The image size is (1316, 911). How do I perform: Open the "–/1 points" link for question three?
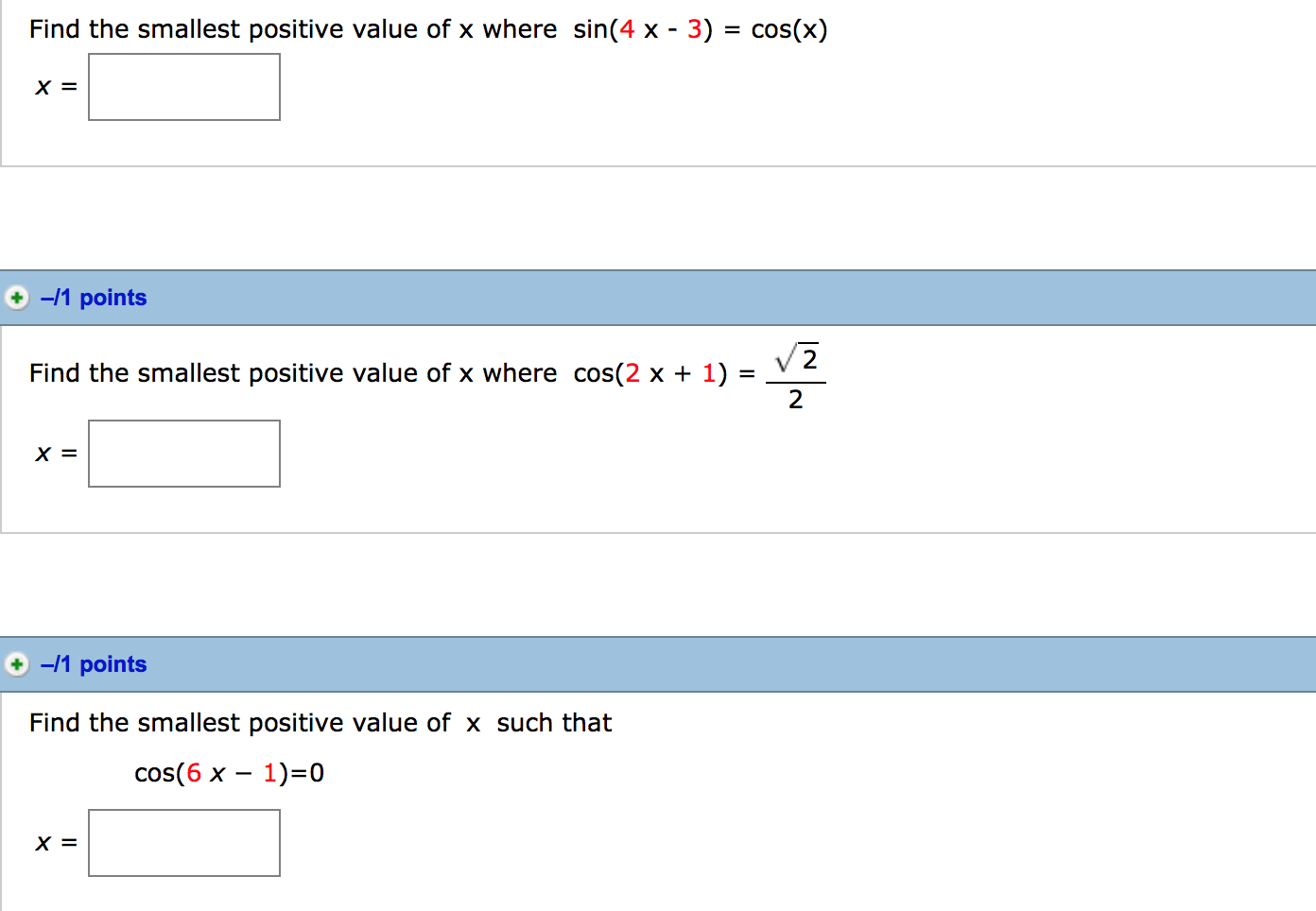pyautogui.click(x=94, y=664)
